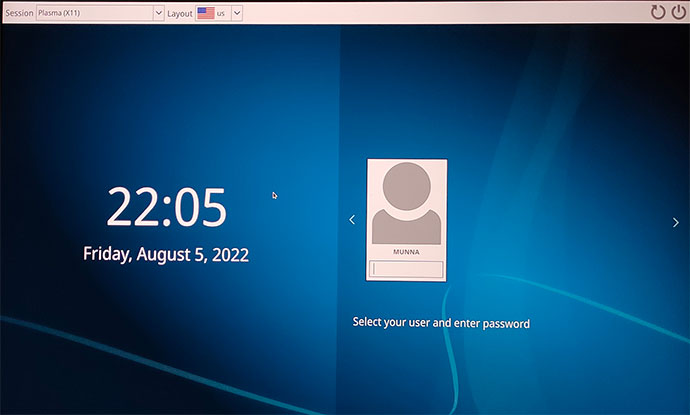The width and height of the screenshot is (690, 415).
Task: Click the 'us' layout text
Action: (223, 13)
